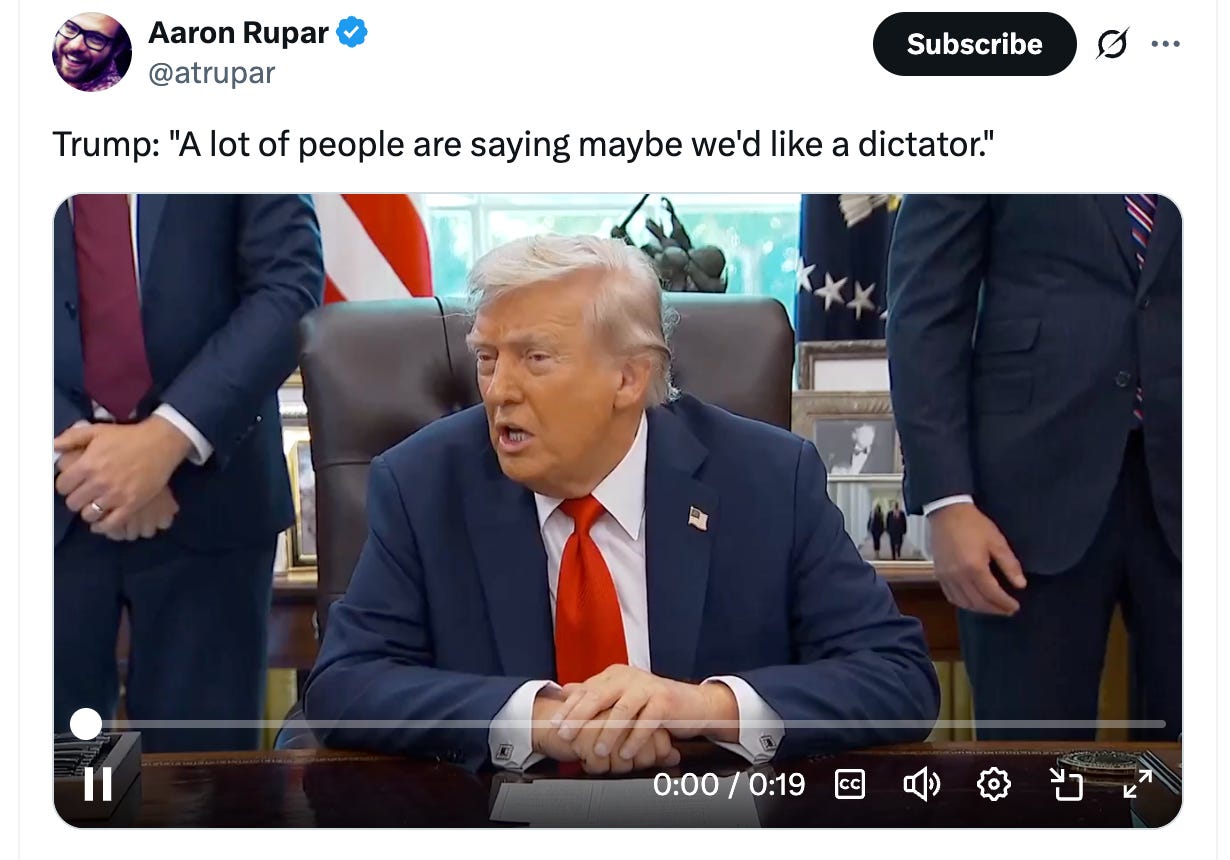
Task: Click the video frame to toggle playback
Action: 617,450
